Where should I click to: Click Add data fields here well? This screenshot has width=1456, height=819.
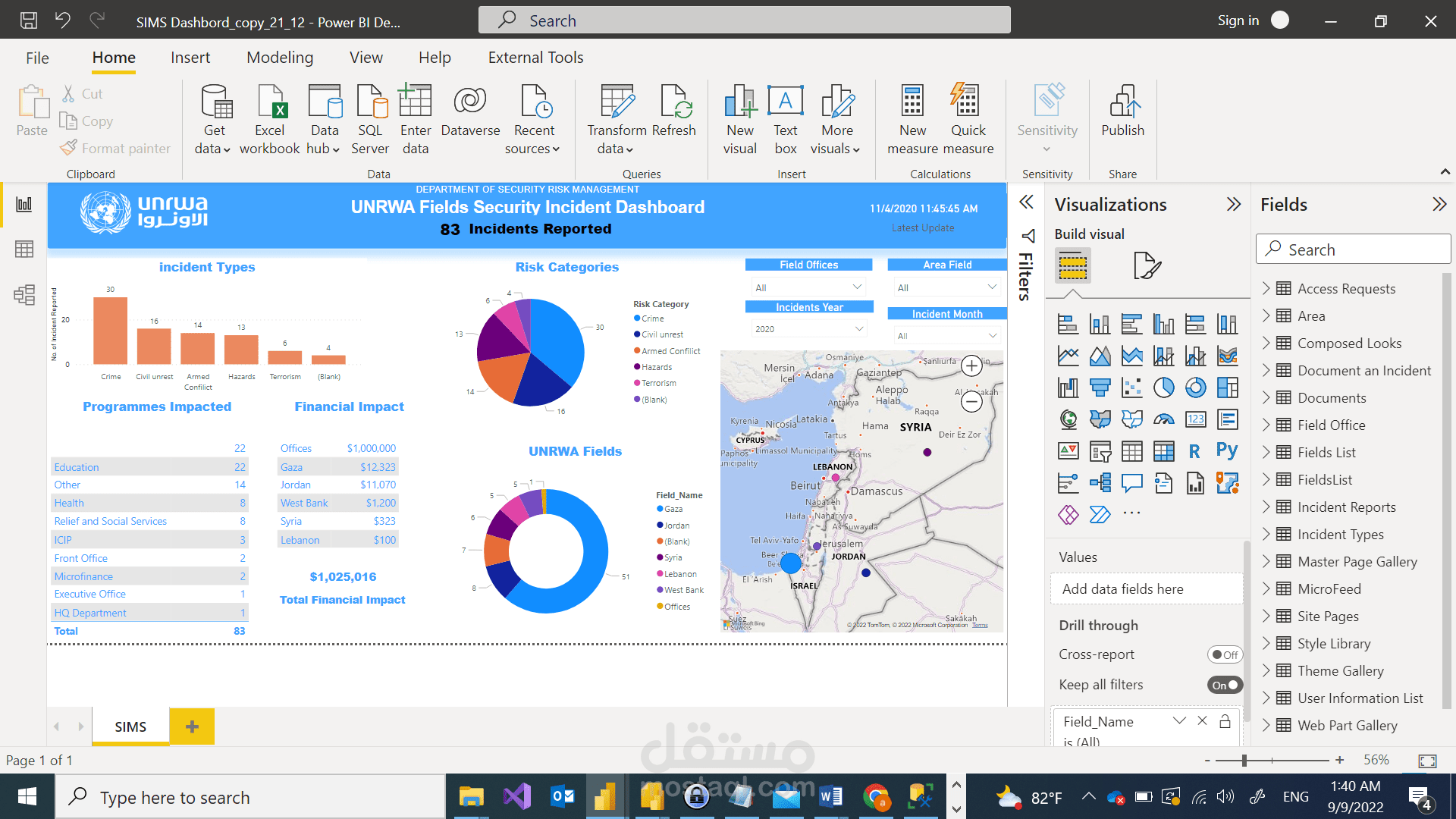pos(1146,588)
